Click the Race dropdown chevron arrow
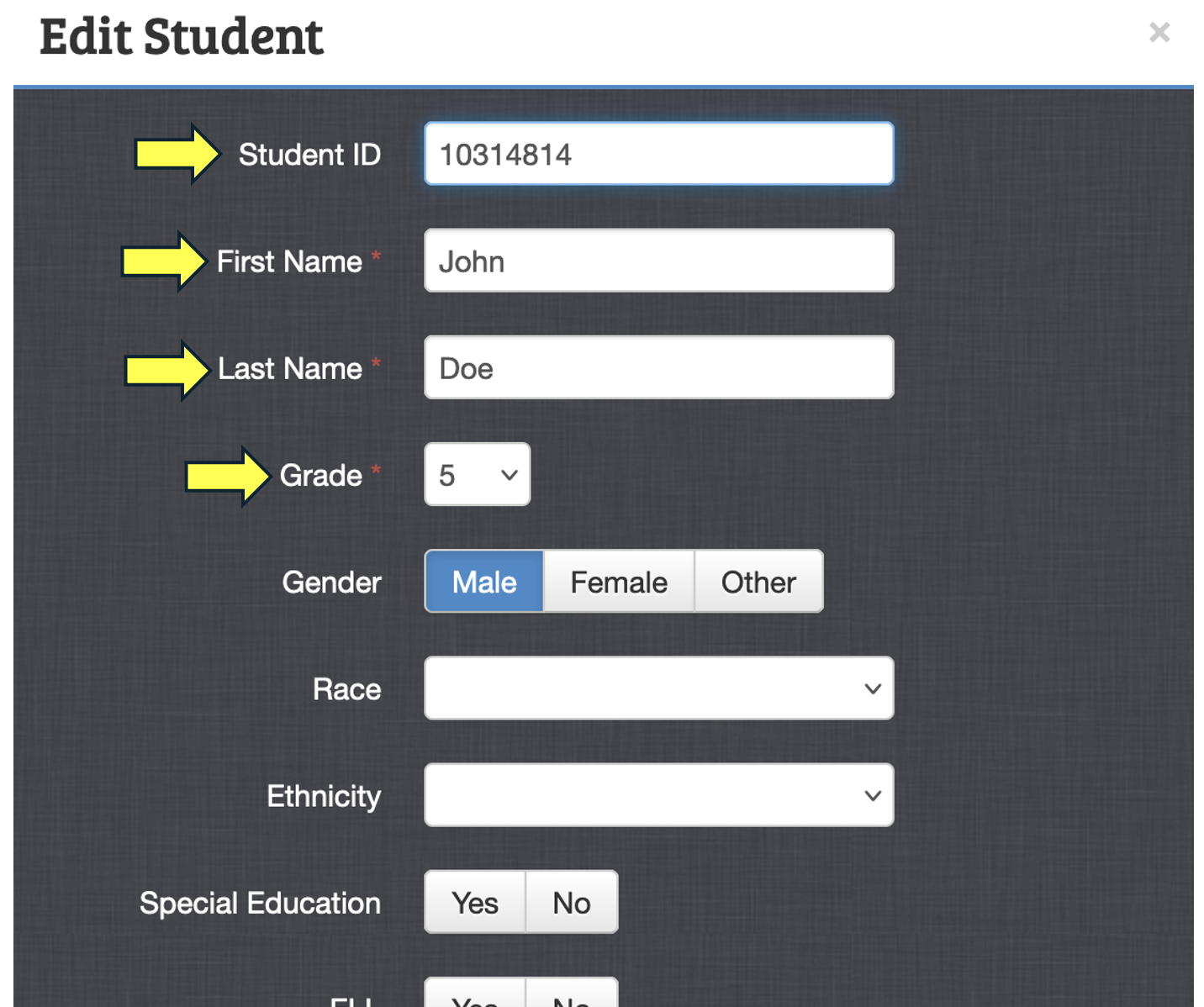The width and height of the screenshot is (1204, 1007). 873,688
